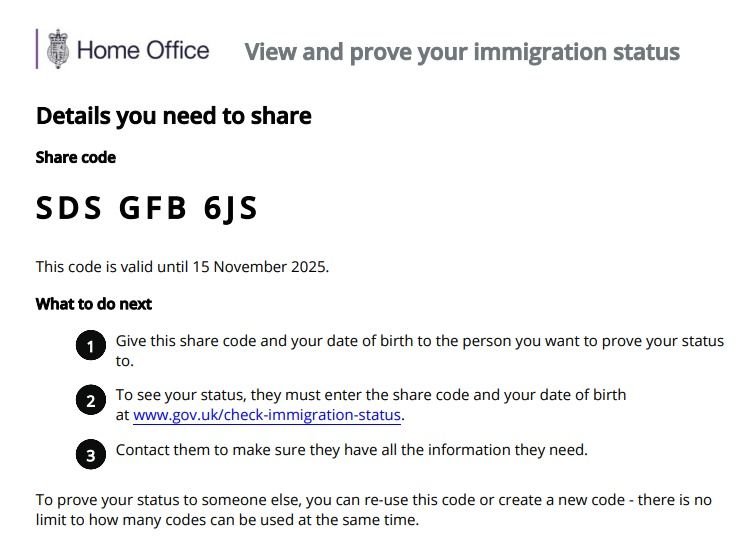Viewport: 753px width, 540px height.
Task: Click the '15 November 2025' date text
Action: (x=259, y=267)
